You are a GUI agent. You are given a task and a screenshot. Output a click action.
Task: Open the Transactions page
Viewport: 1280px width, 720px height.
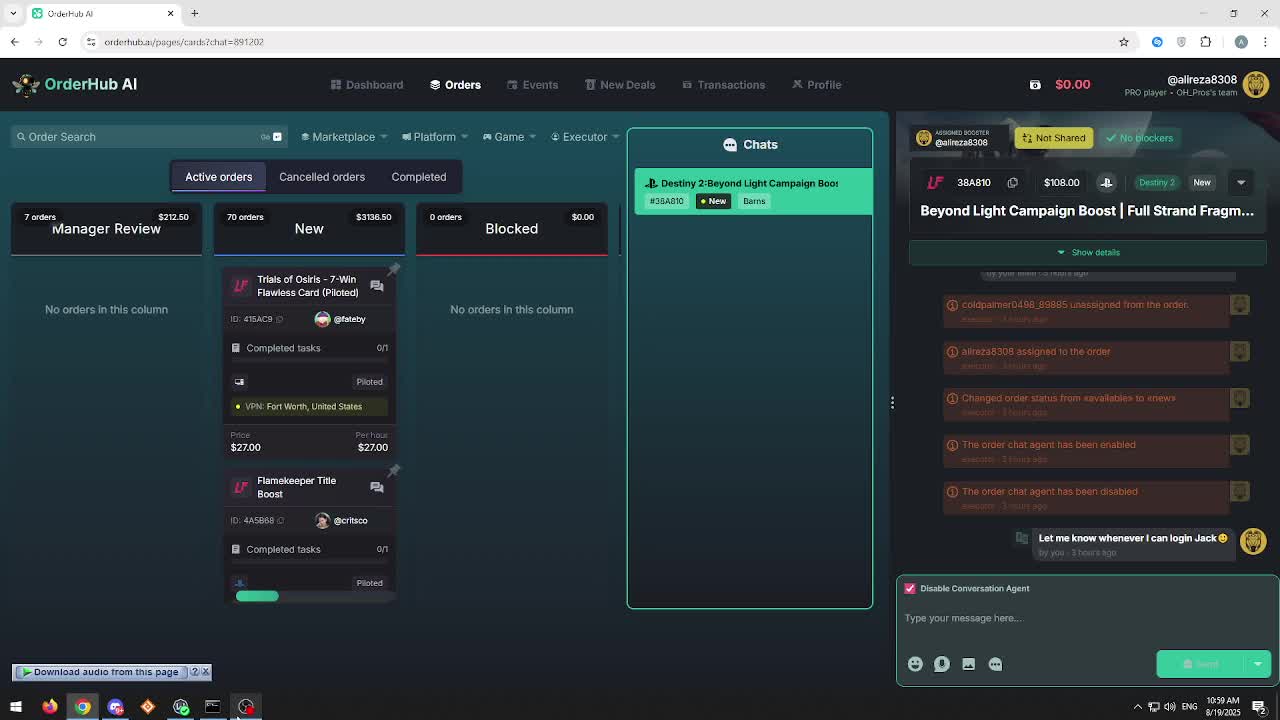point(723,85)
